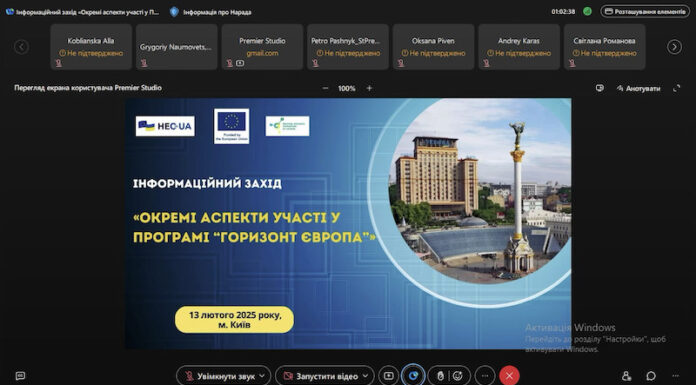Viewport: 696px width, 385px height.
Task: Enter full screen with expand arrows icon
Action: (676, 88)
